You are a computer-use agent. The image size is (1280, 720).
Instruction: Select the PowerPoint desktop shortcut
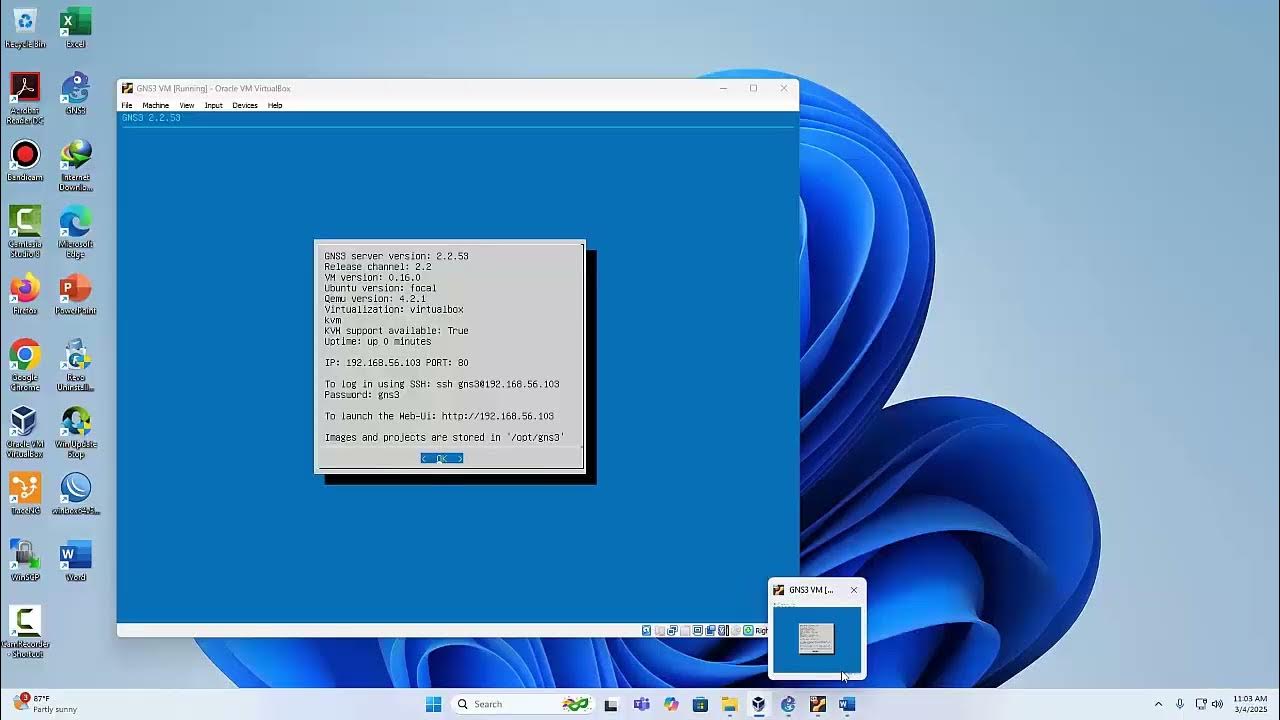coord(75,294)
